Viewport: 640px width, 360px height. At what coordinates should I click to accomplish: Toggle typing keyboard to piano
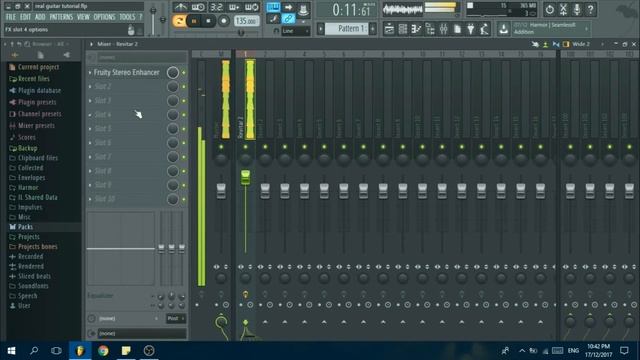coord(273,7)
